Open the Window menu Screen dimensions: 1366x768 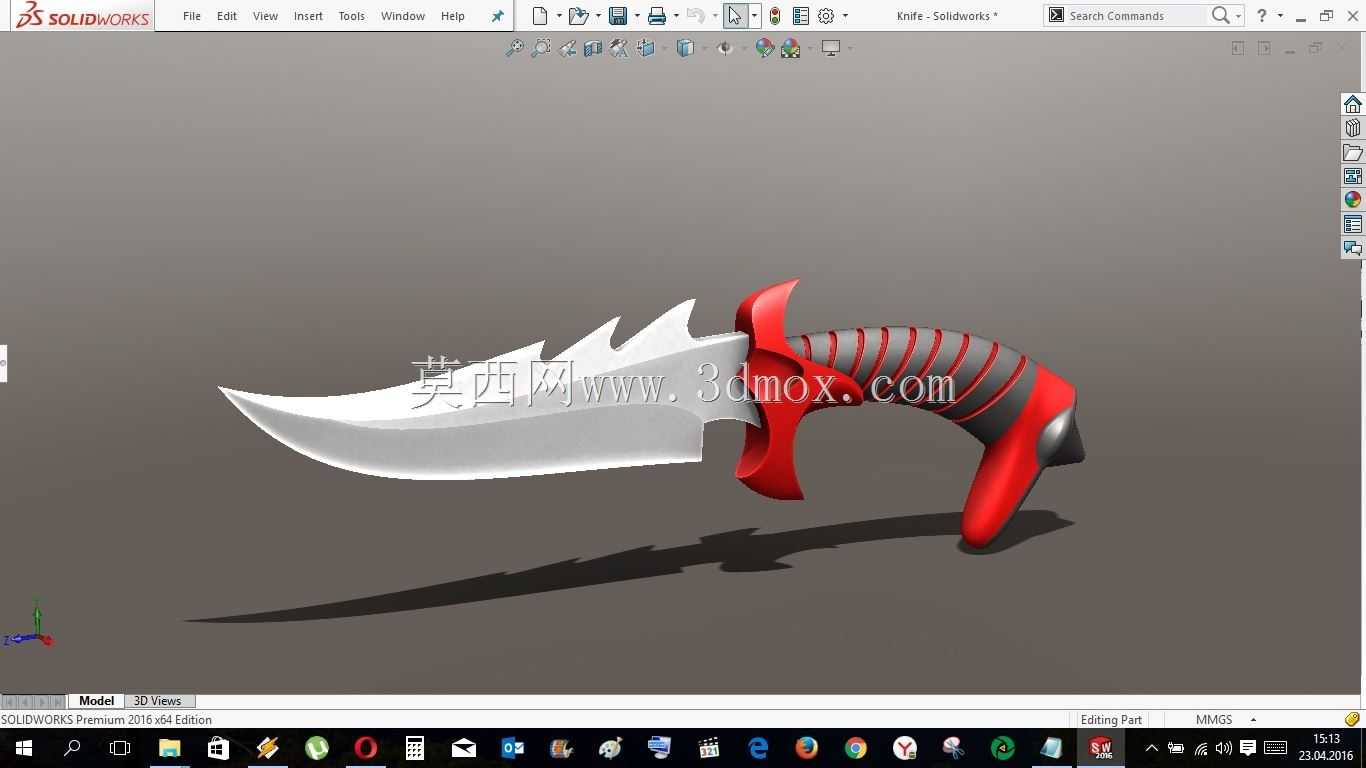[x=403, y=16]
